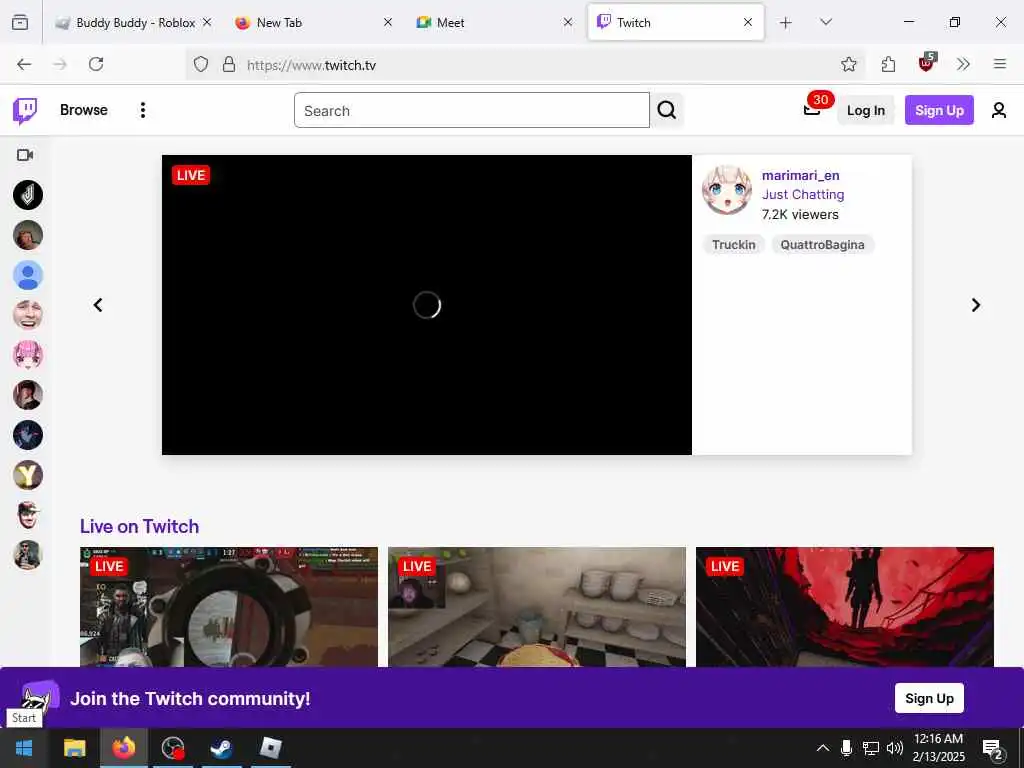This screenshot has width=1024, height=768.
Task: Click the QuattroBagina tag
Action: [822, 244]
